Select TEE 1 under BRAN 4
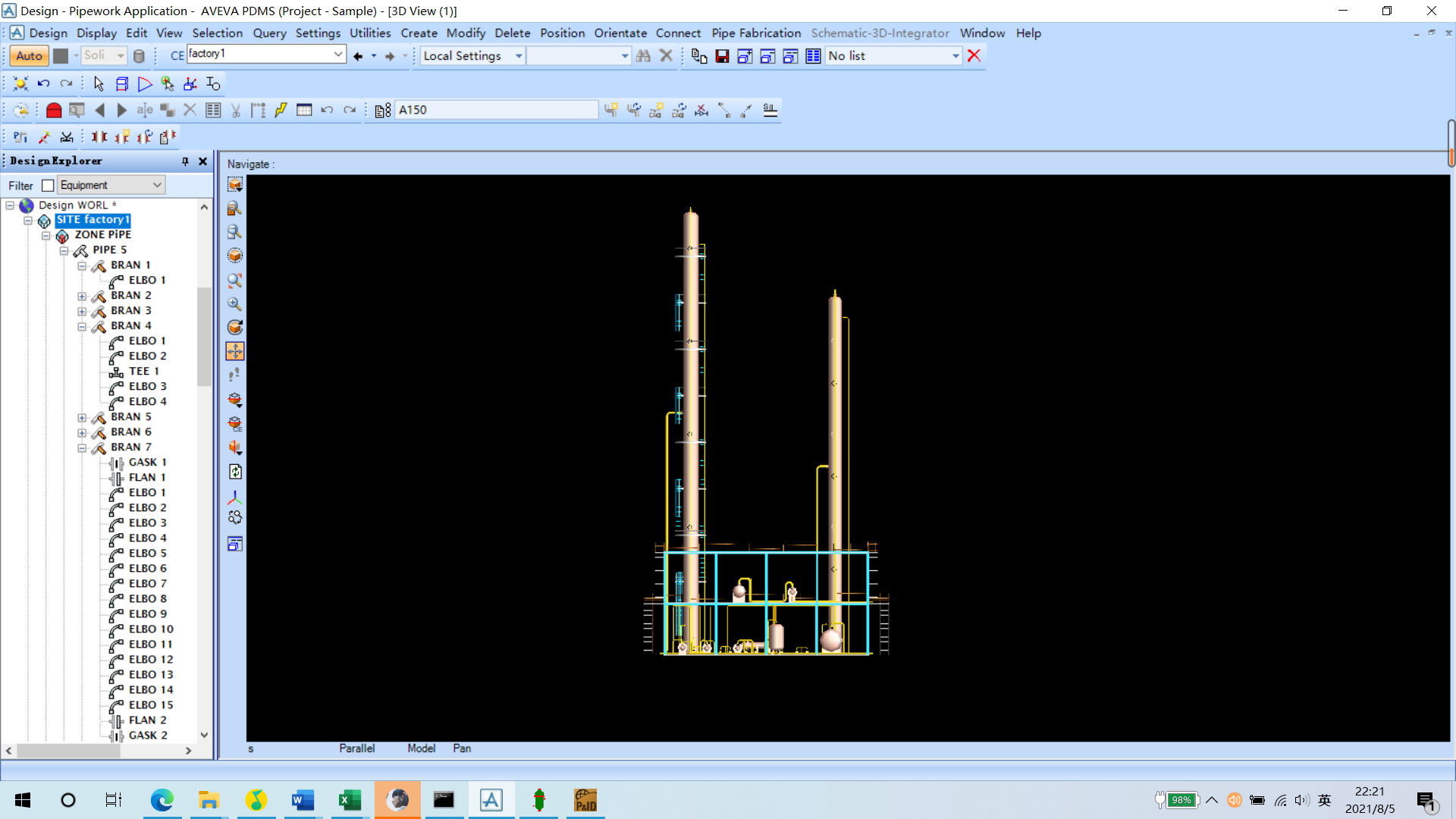The height and width of the screenshot is (819, 1456). pyautogui.click(x=143, y=372)
